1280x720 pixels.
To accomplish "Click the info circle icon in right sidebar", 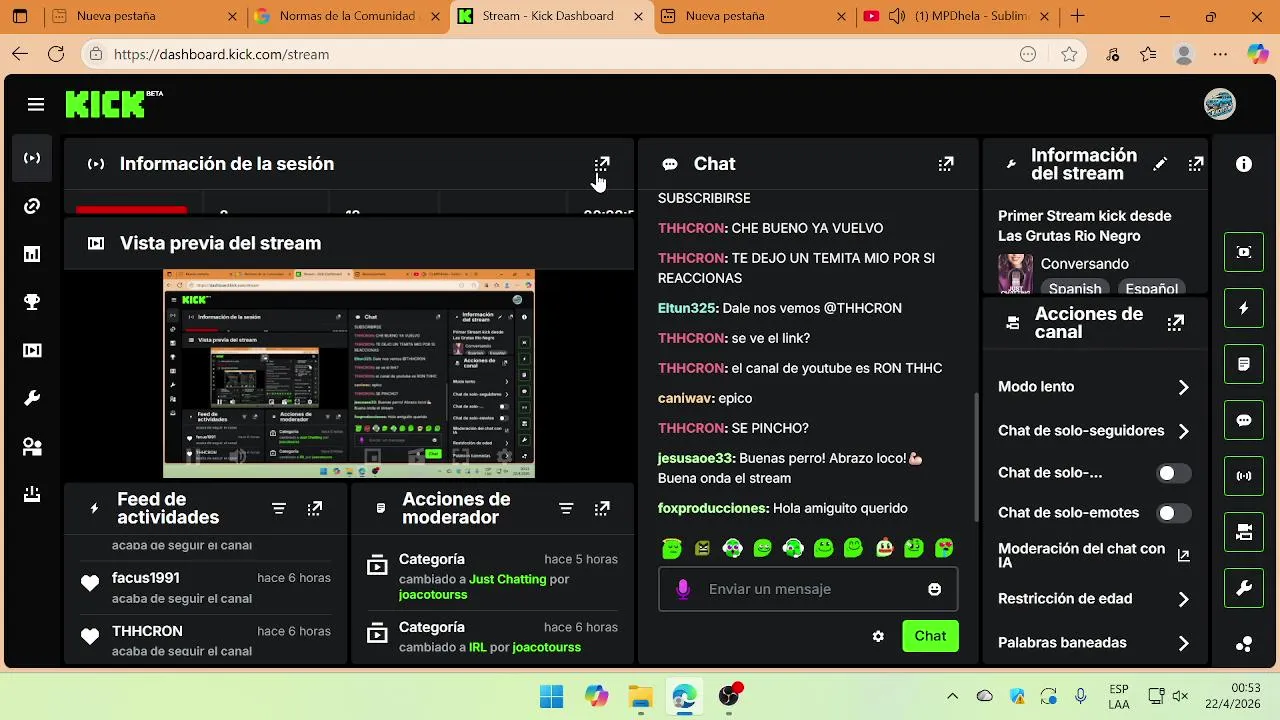I will coord(1244,164).
